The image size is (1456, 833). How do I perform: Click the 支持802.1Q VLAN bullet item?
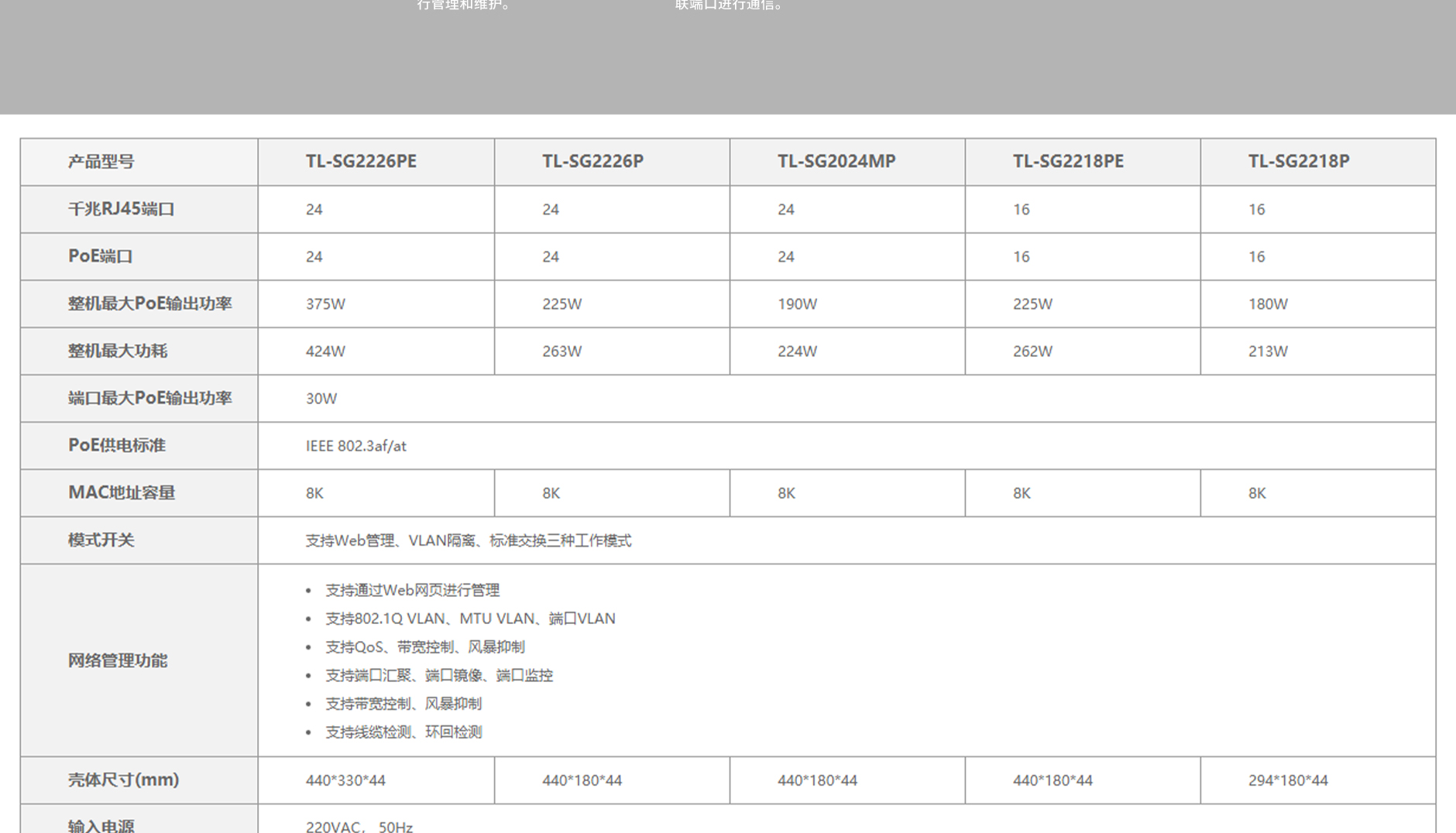(x=470, y=619)
